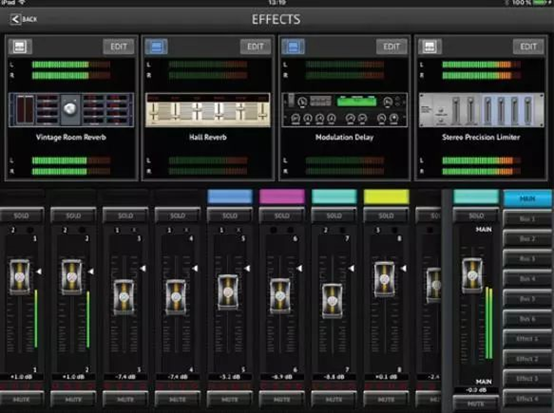Mute the MAIN channel

pos(476,403)
